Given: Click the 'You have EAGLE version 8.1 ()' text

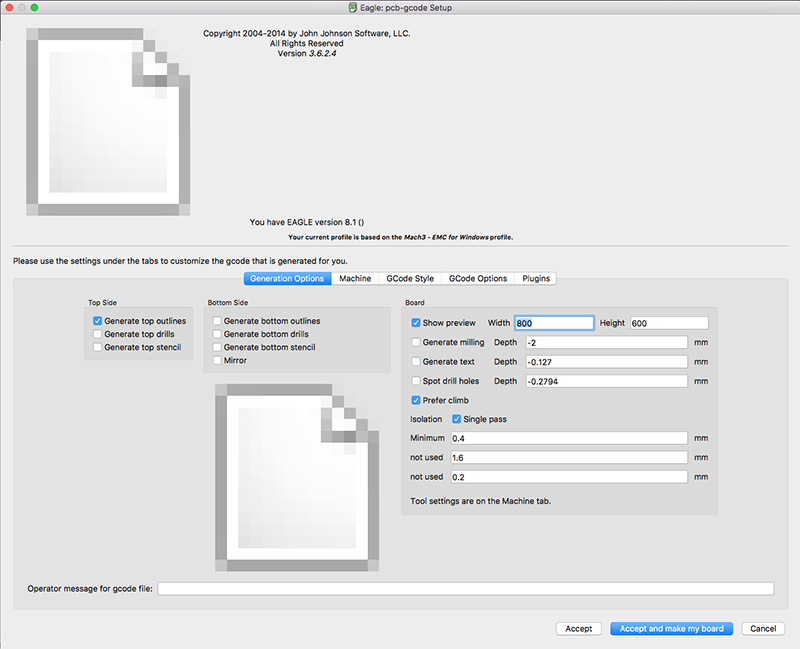Looking at the screenshot, I should [307, 222].
